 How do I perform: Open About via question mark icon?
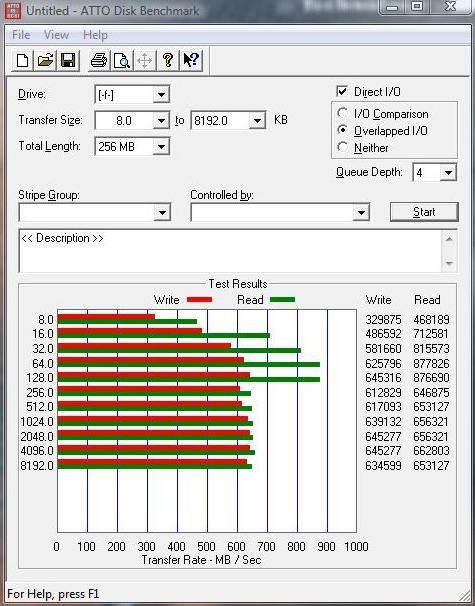point(168,61)
